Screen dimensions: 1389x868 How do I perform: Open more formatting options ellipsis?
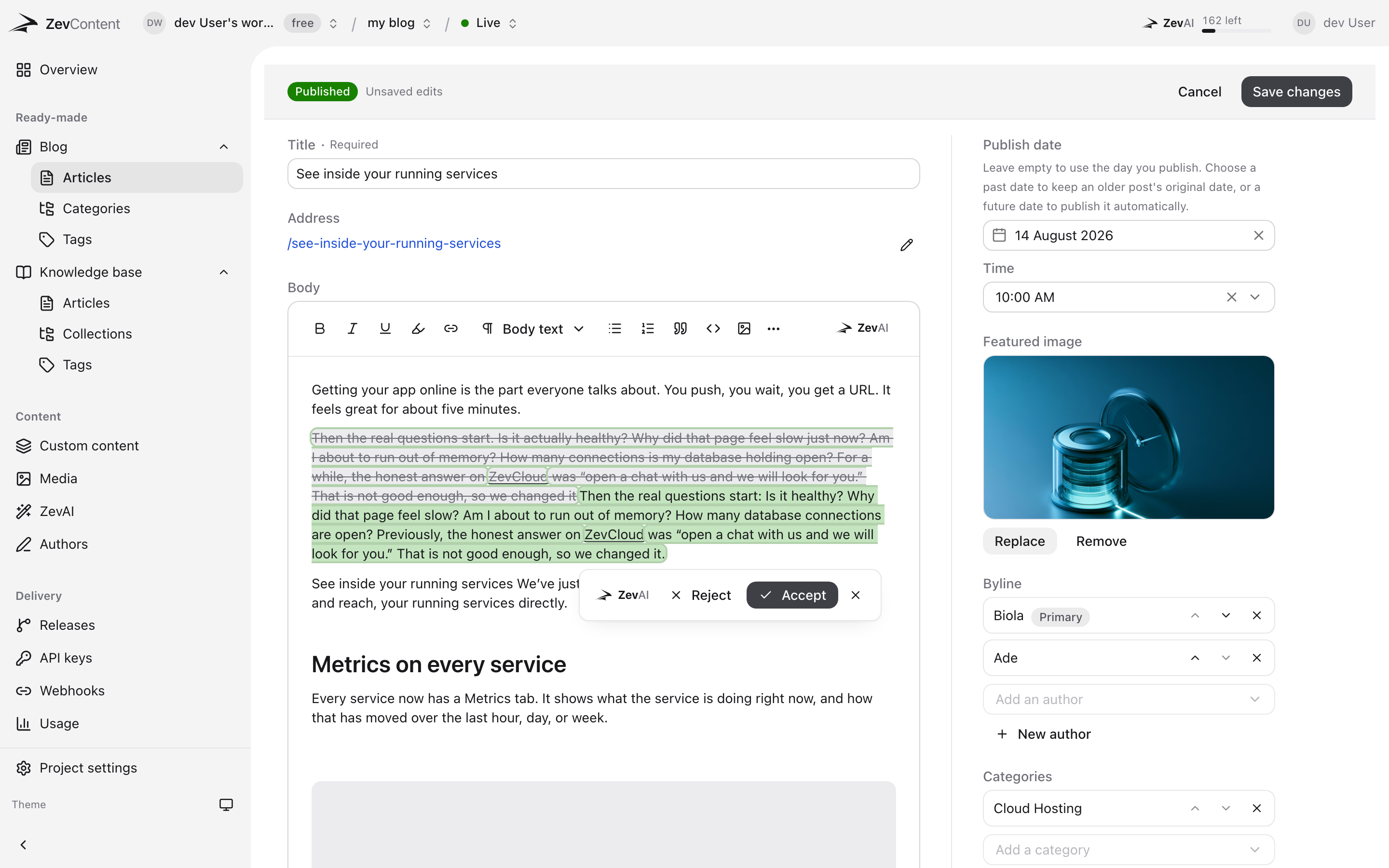pyautogui.click(x=773, y=328)
